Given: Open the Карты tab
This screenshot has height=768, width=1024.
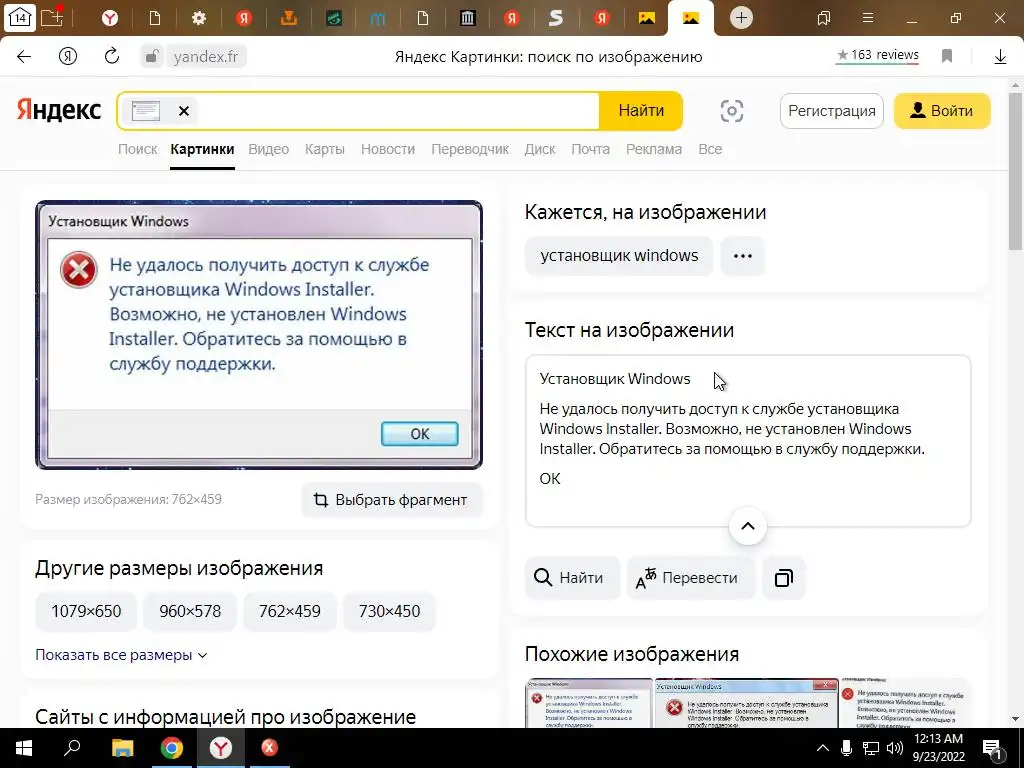Looking at the screenshot, I should (325, 149).
